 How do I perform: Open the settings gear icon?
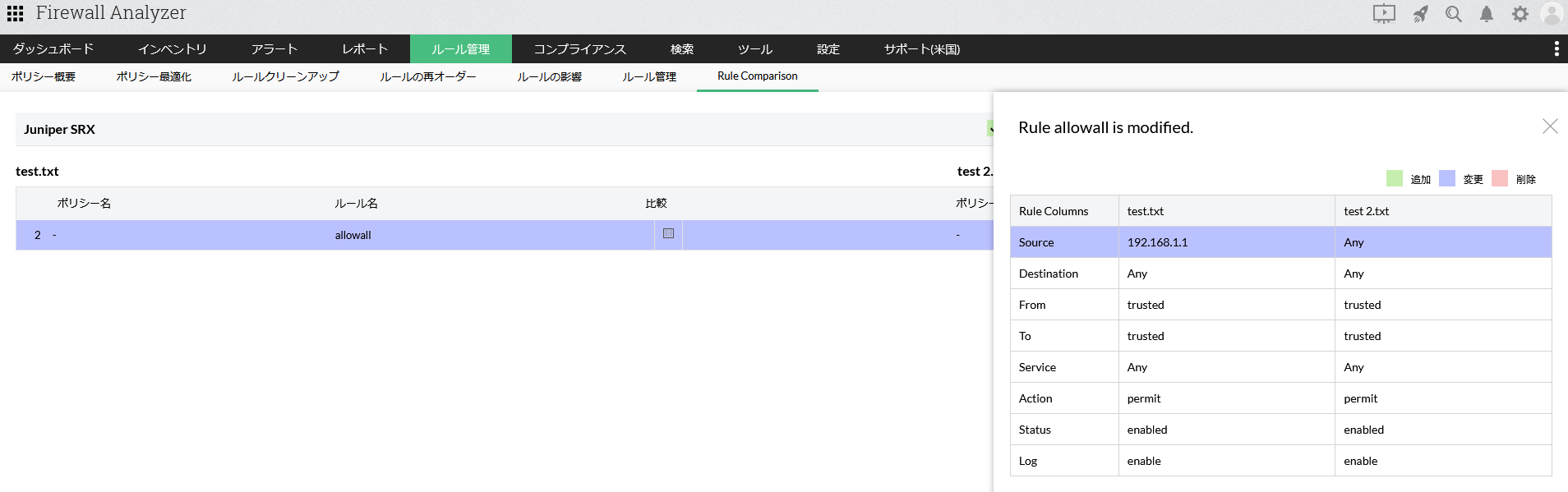click(1520, 14)
